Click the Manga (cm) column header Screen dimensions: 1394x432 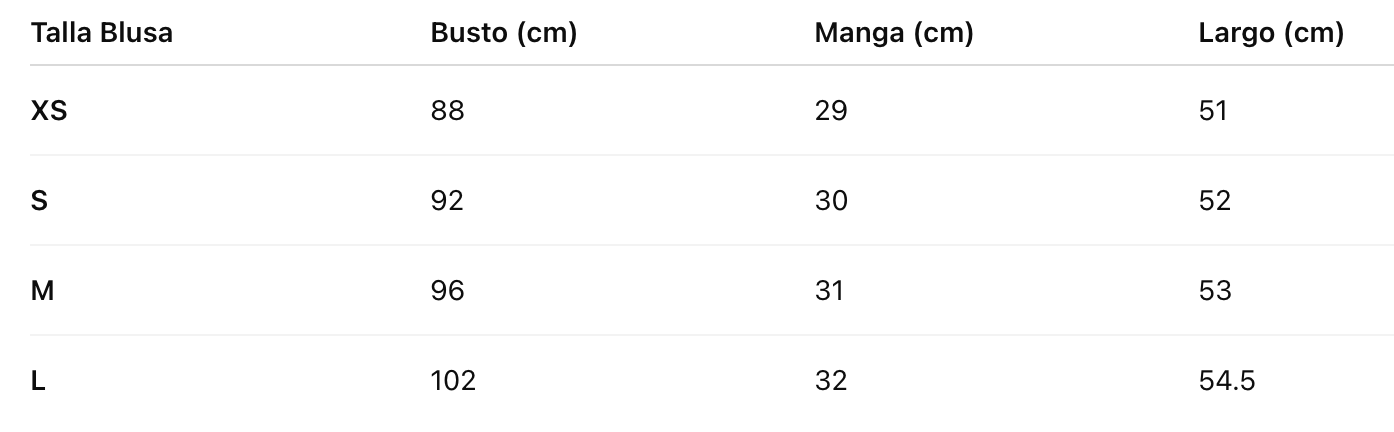pos(894,33)
